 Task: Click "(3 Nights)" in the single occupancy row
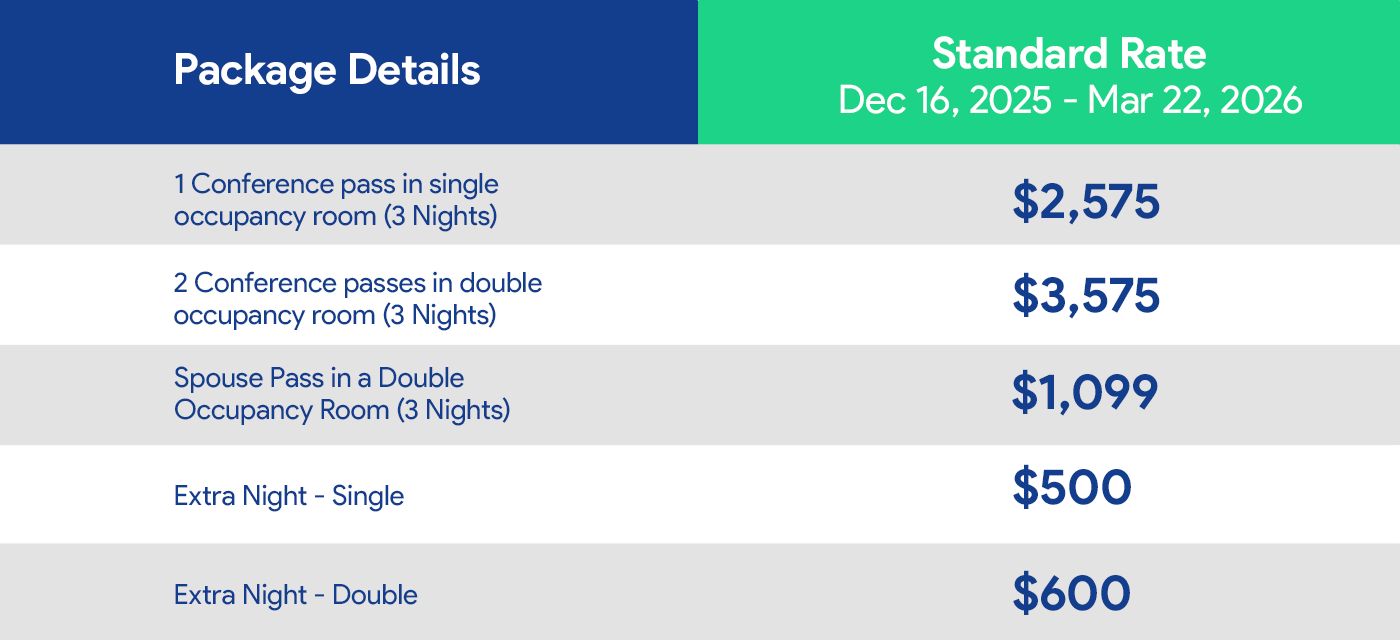coord(440,216)
